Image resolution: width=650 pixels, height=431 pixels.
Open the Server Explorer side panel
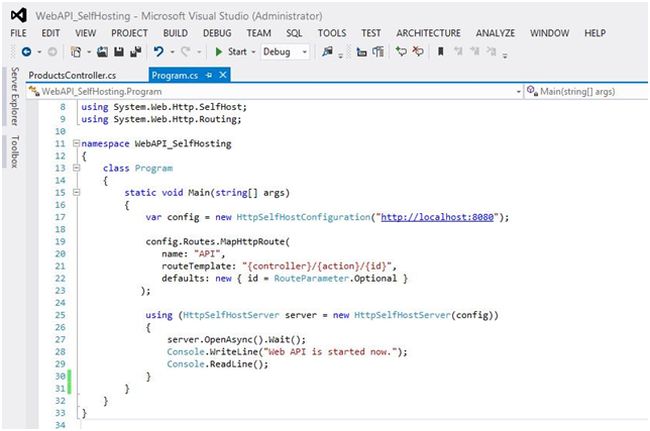pyautogui.click(x=15, y=96)
